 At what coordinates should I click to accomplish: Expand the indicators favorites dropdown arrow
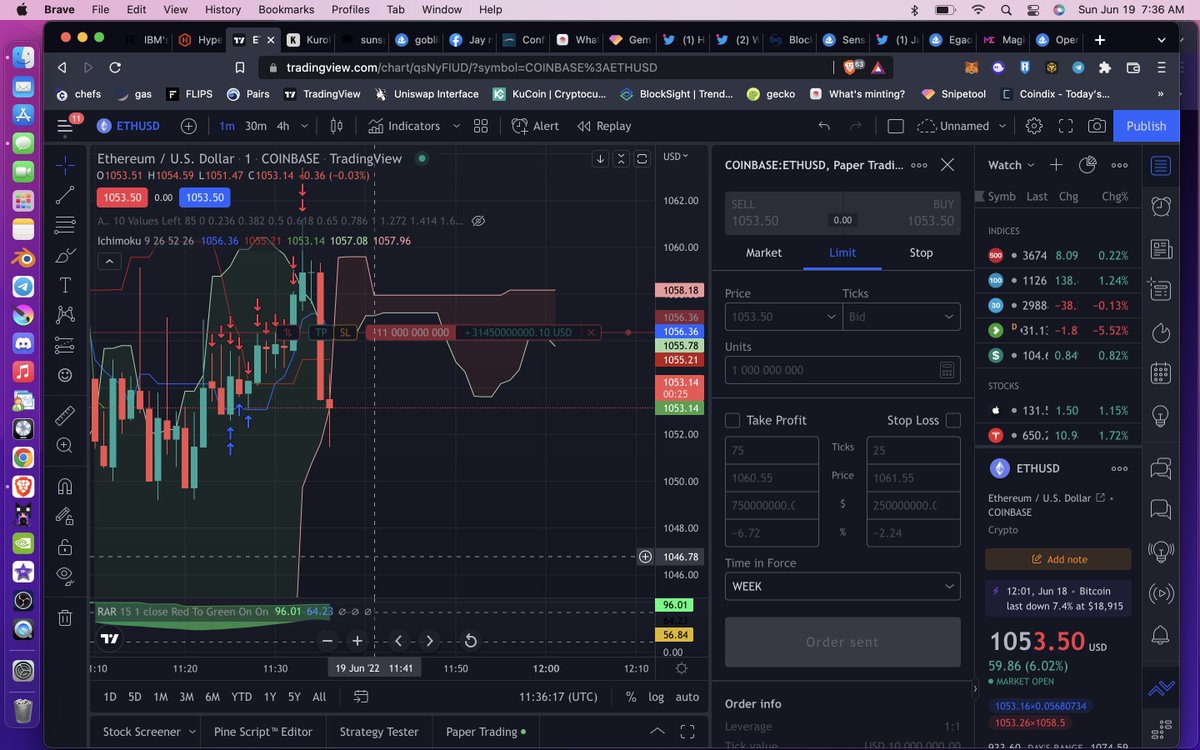pos(456,126)
